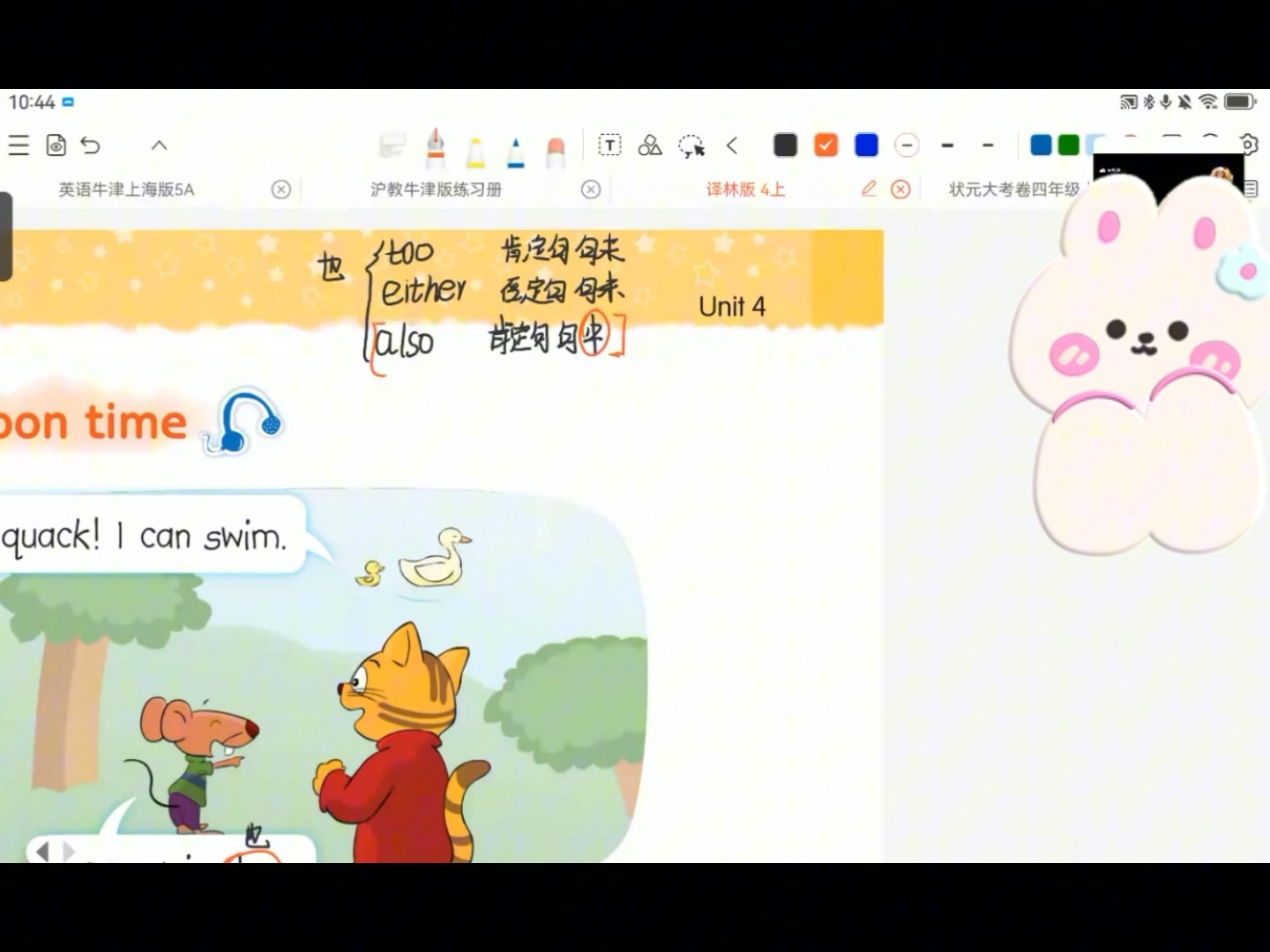Select the lasso selection tool
The width and height of the screenshot is (1270, 952).
point(691,146)
